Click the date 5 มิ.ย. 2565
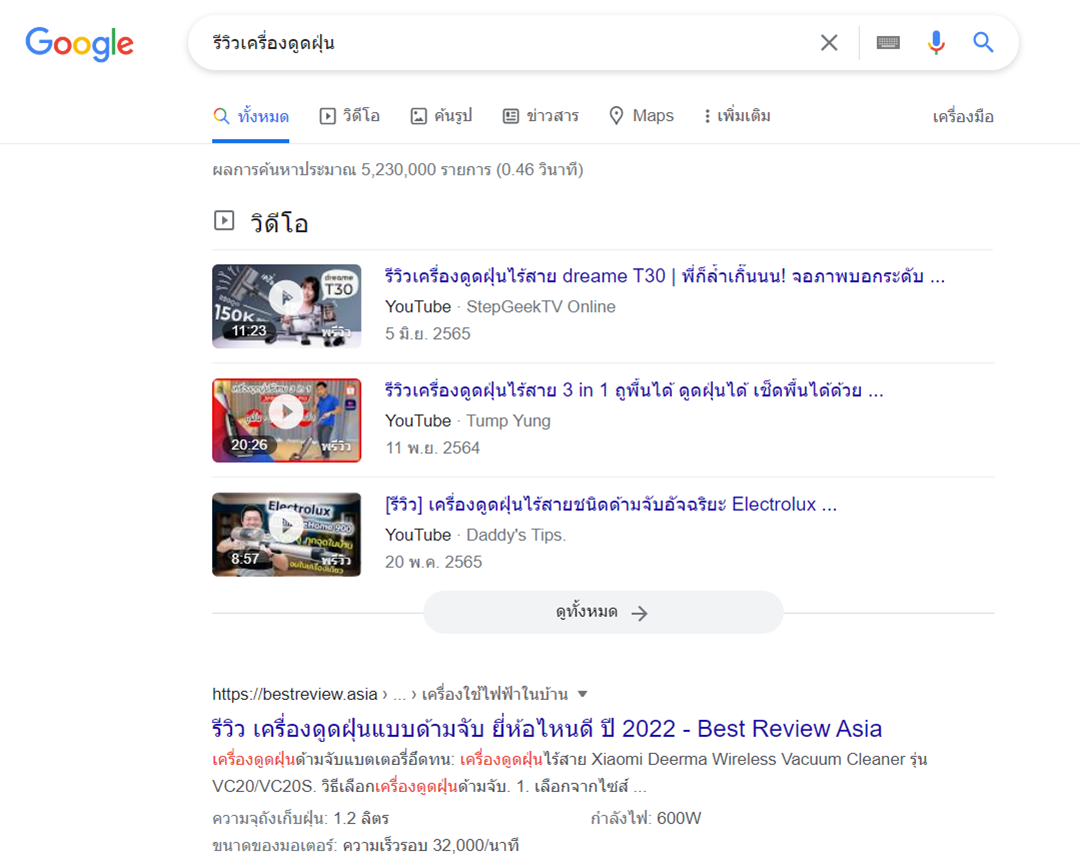Image resolution: width=1080 pixels, height=861 pixels. click(x=428, y=334)
